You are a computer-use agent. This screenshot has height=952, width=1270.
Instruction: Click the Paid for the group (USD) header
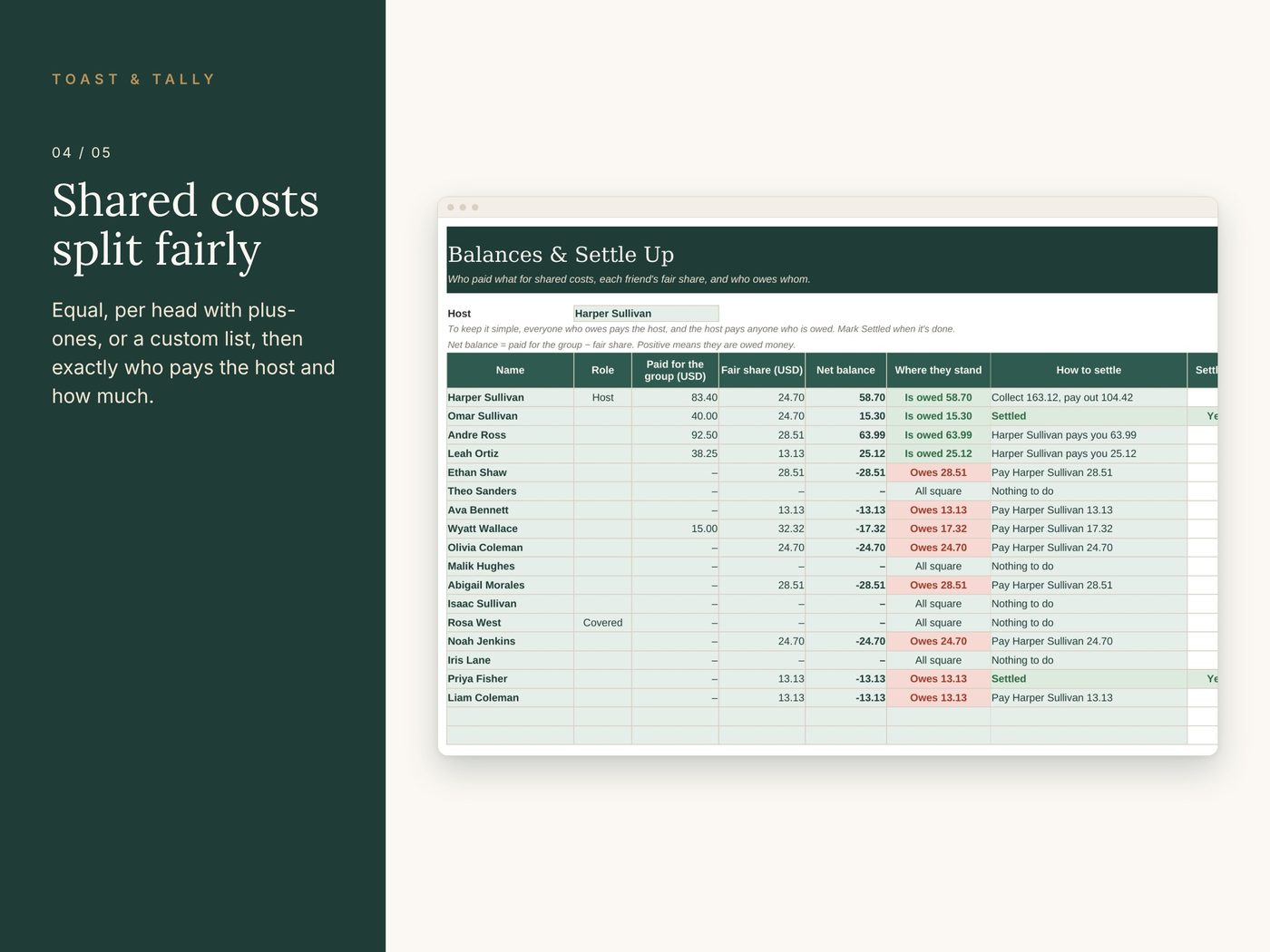[675, 370]
